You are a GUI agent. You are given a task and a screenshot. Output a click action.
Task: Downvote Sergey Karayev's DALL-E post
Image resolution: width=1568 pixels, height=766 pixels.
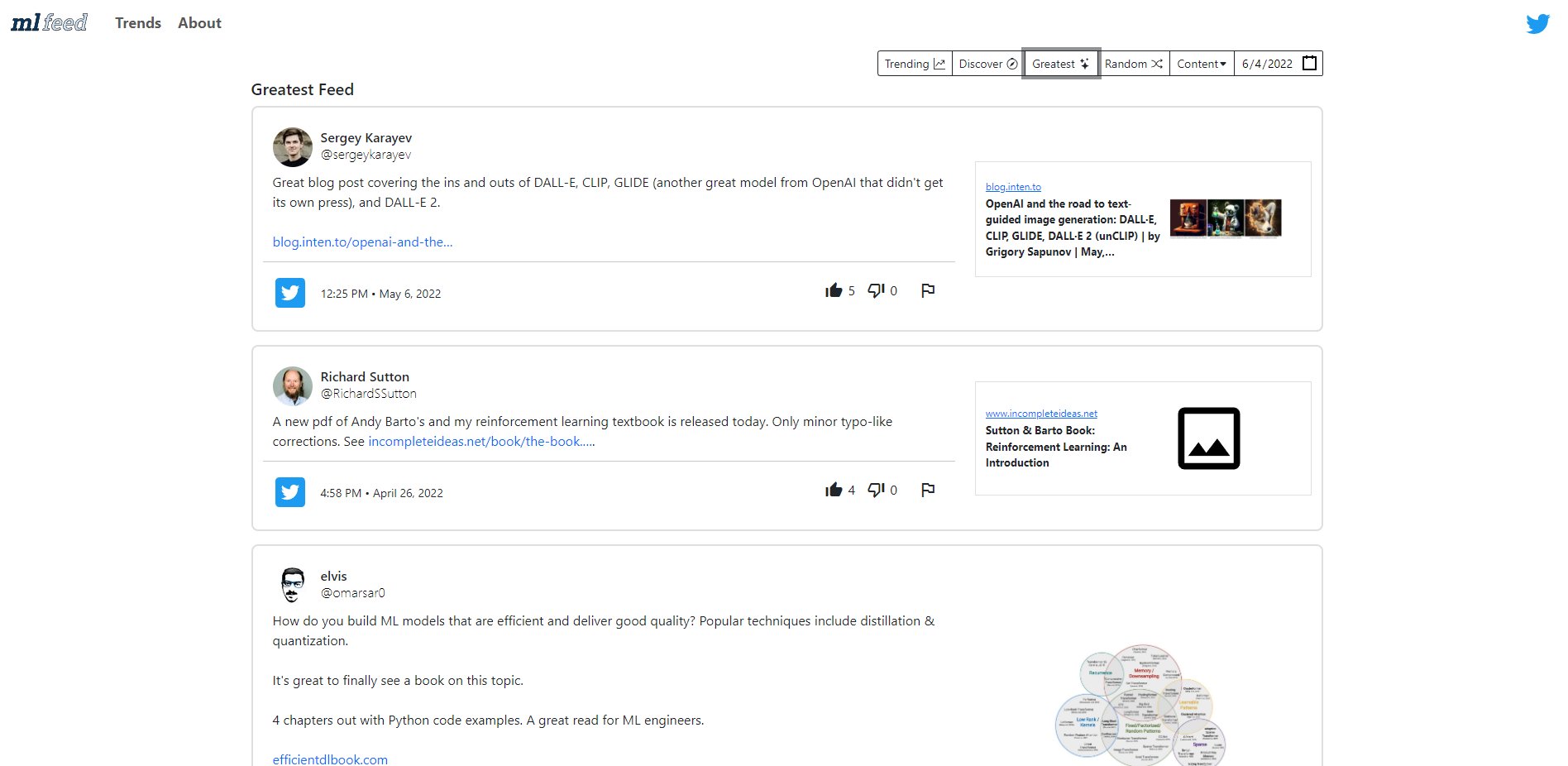point(876,290)
